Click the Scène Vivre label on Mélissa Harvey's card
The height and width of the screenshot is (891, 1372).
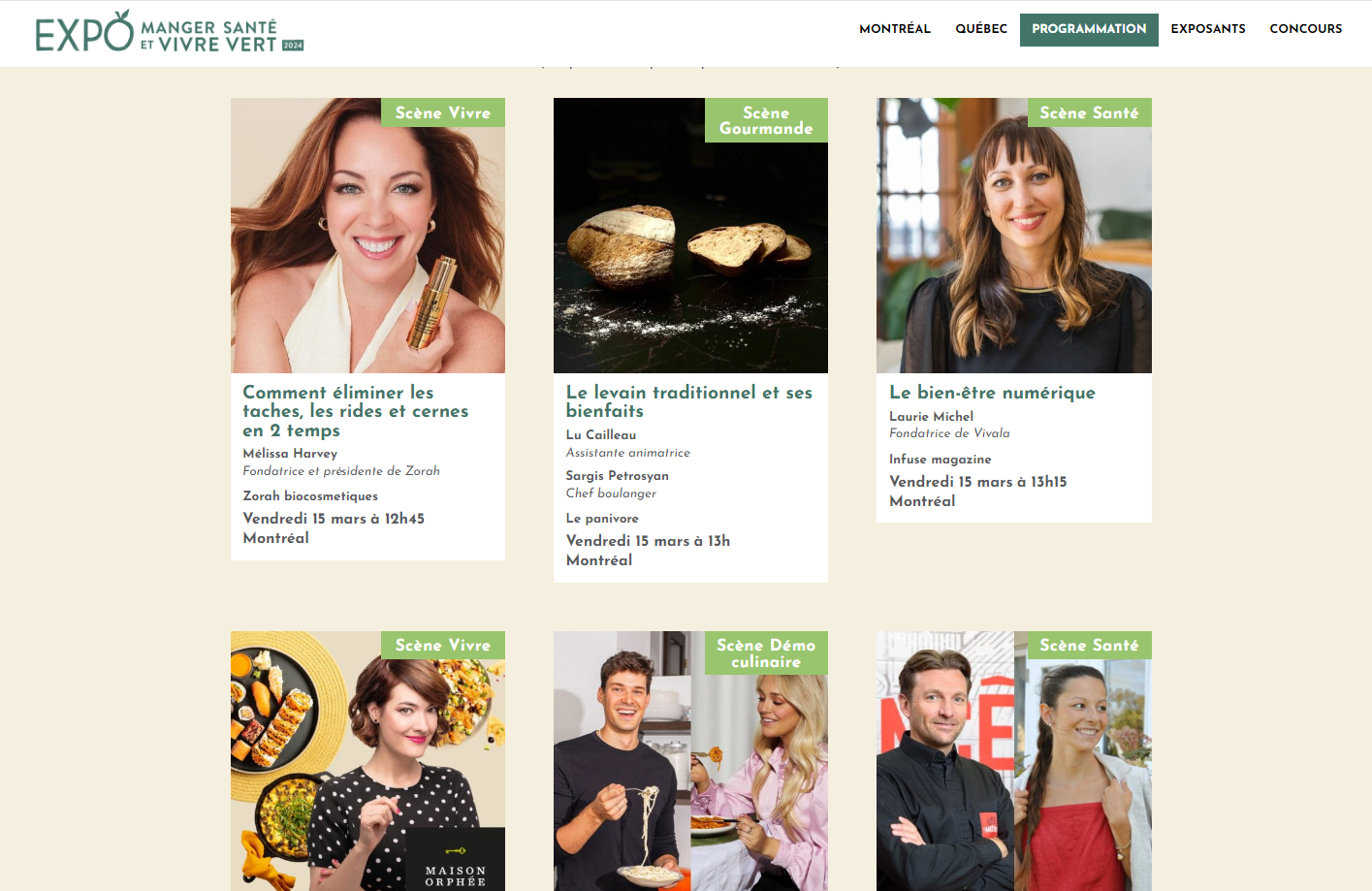443,112
